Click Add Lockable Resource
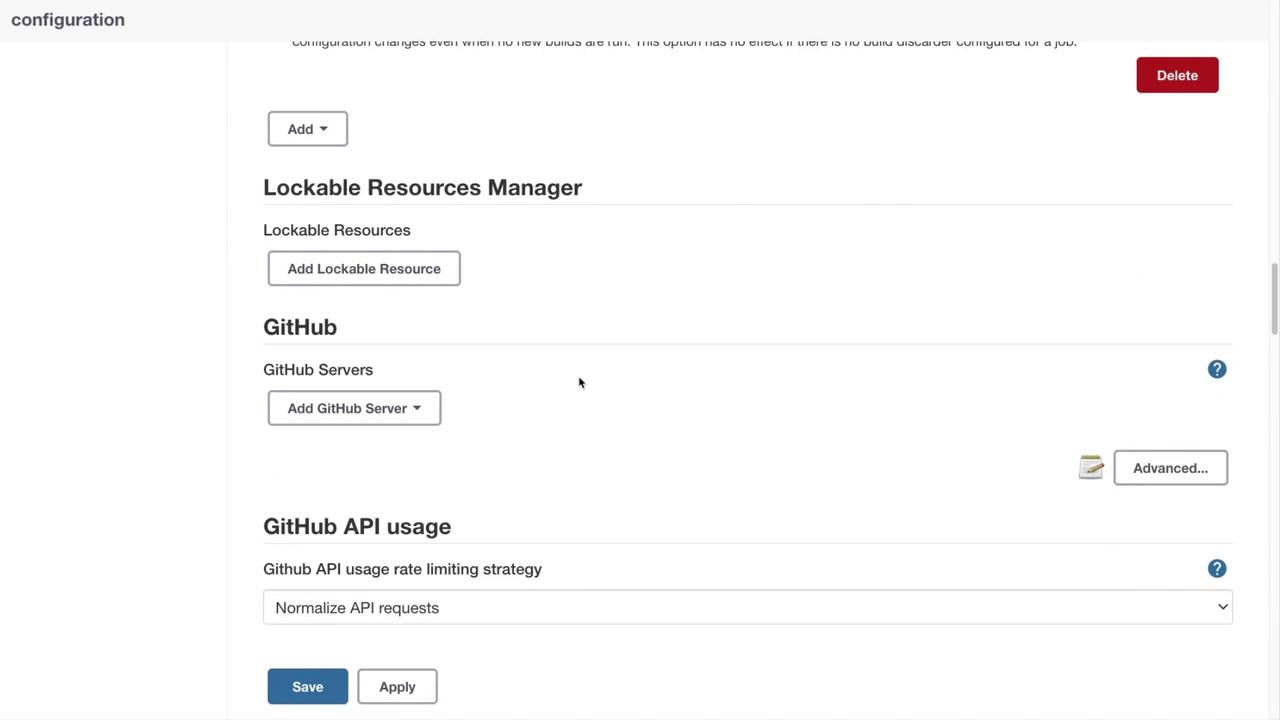The width and height of the screenshot is (1280, 720). [364, 269]
